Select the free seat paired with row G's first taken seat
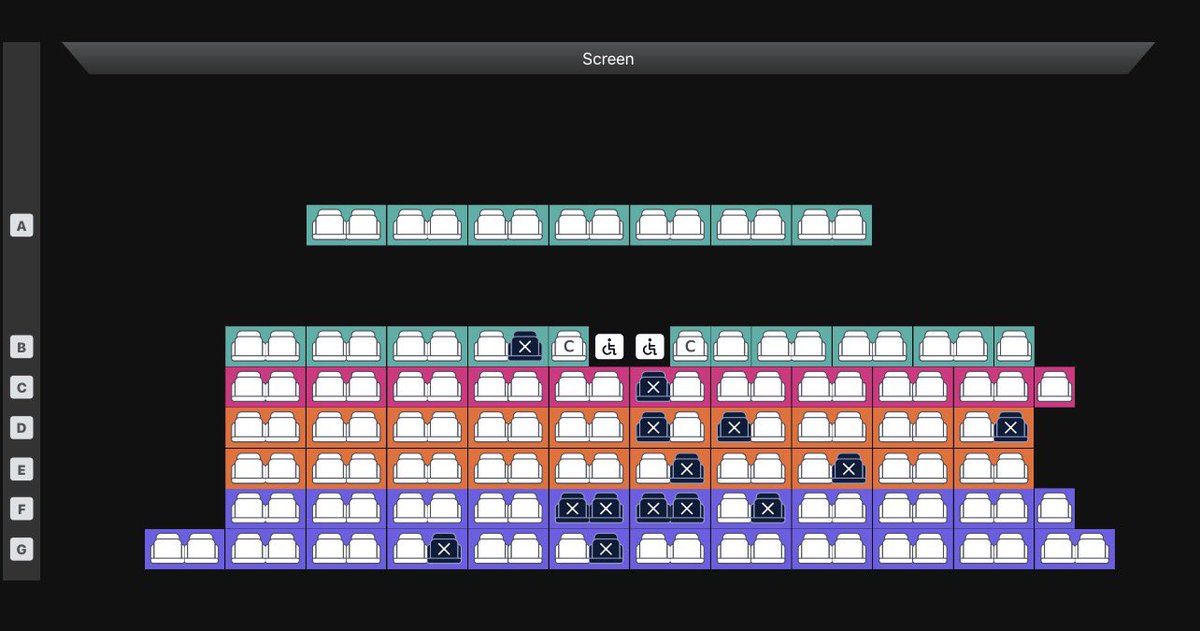 tap(410, 549)
